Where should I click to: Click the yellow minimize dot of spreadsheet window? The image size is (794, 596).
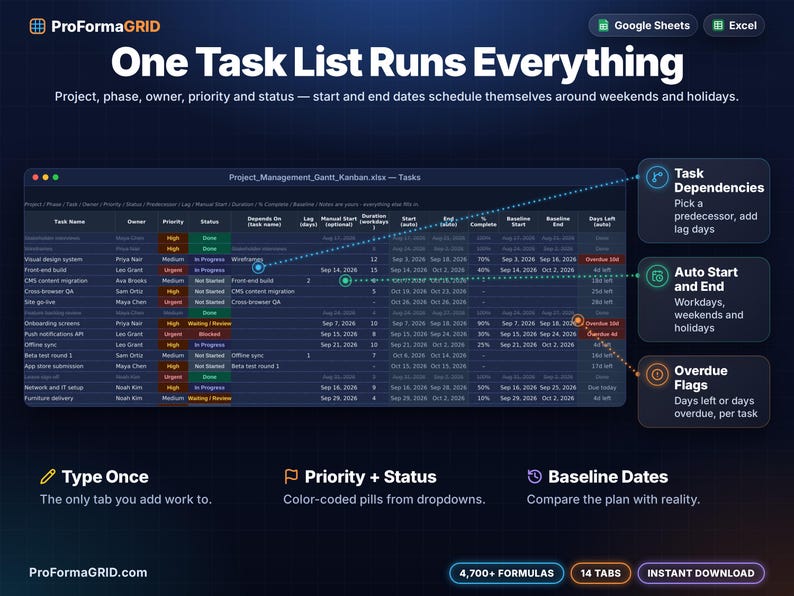click(x=46, y=177)
